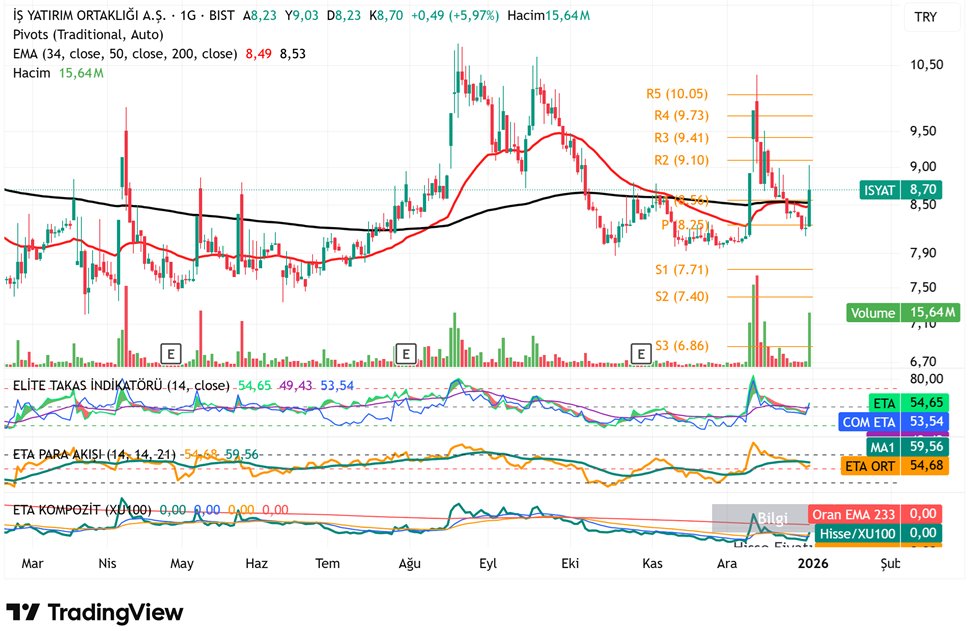Click the Haz label on time axis
This screenshot has width=970, height=631.
[x=256, y=564]
